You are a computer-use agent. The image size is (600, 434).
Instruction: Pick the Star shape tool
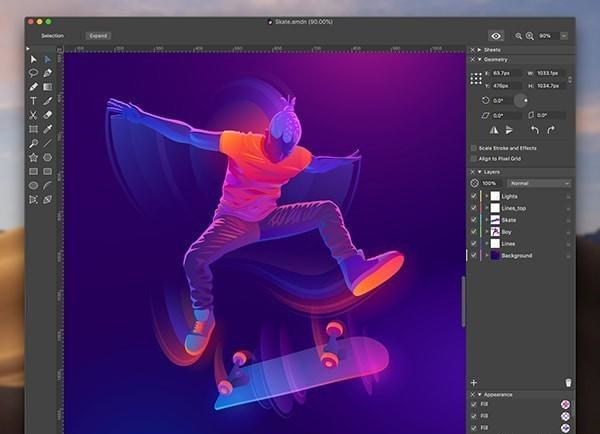(33, 157)
